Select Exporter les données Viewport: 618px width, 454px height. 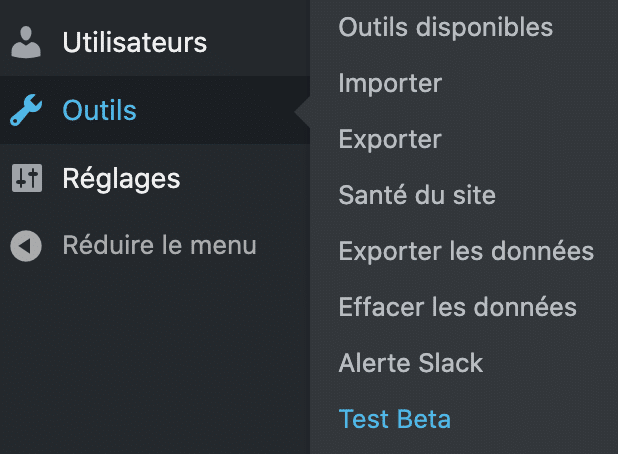[x=466, y=251]
